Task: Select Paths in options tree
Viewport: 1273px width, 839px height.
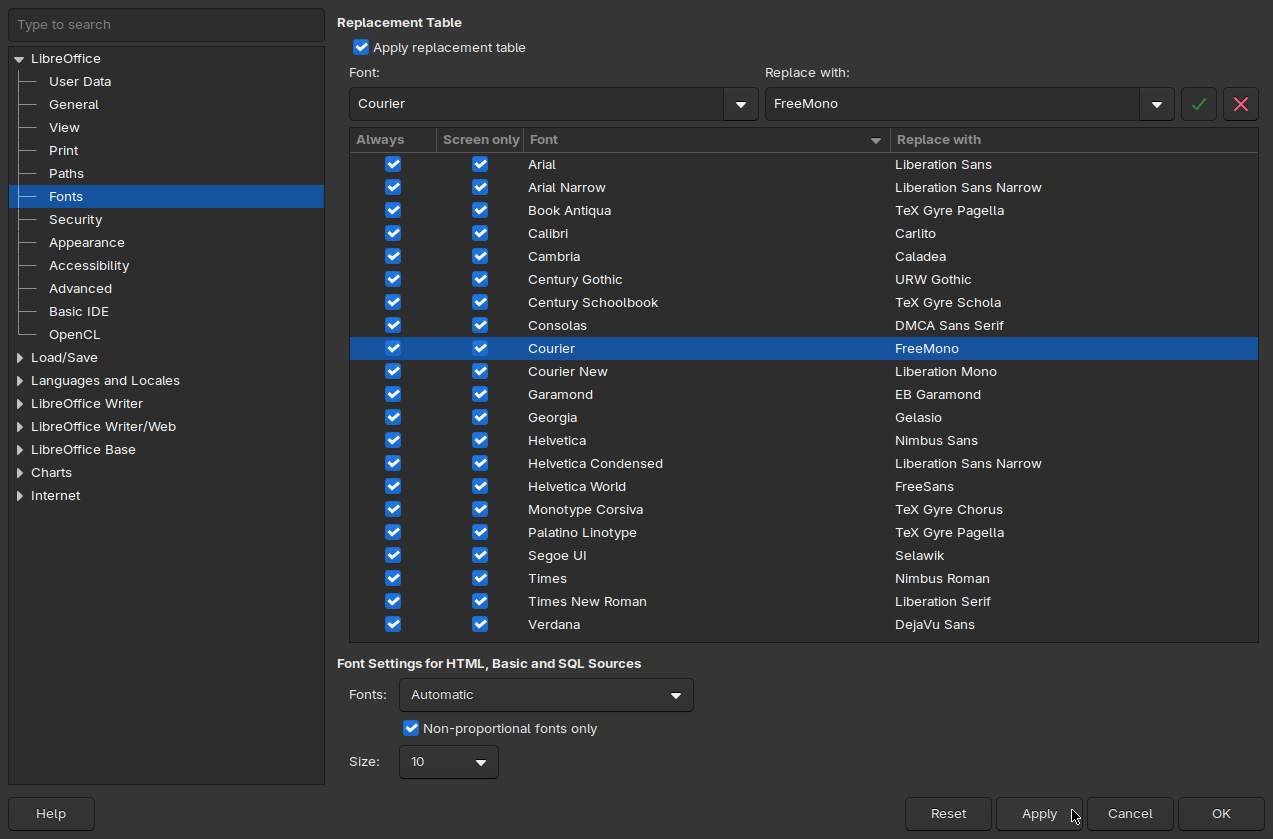Action: click(66, 174)
